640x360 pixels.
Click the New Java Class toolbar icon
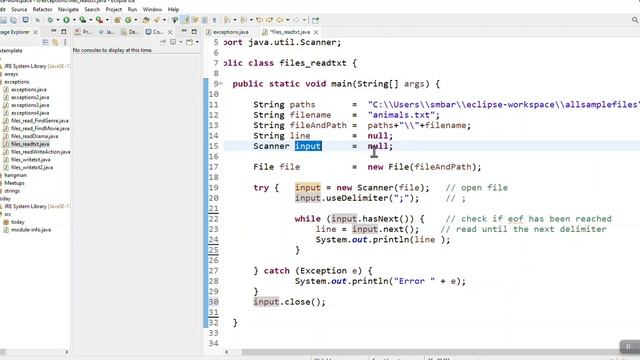(128, 20)
